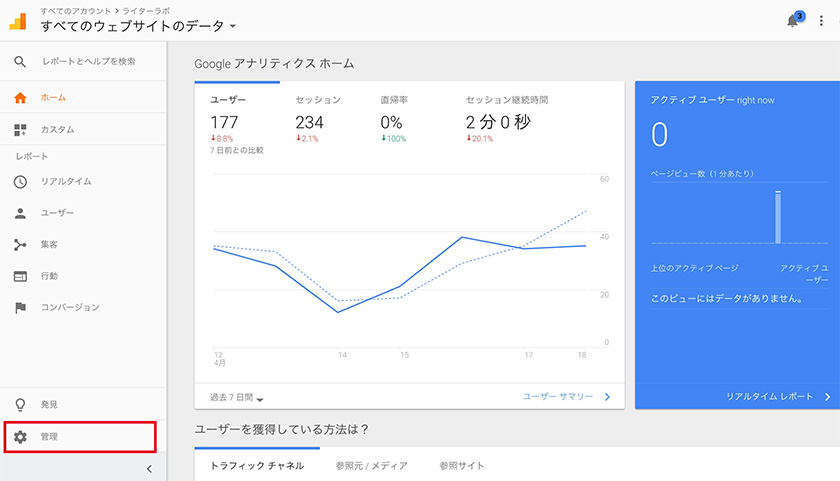Open the notifications bell icon
This screenshot has height=481, width=840.
[x=793, y=21]
